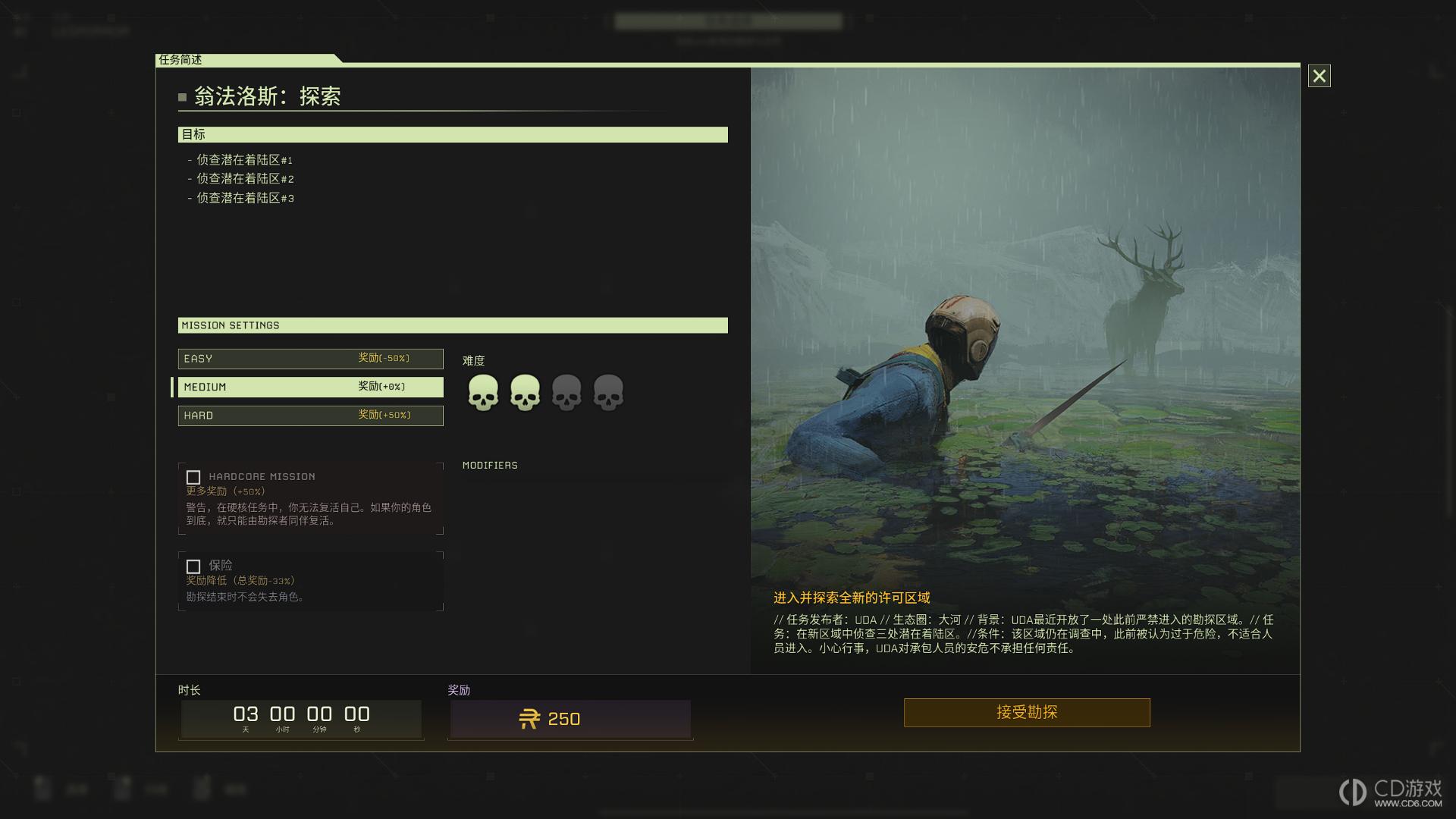The width and height of the screenshot is (1456, 819).
Task: Click objective 侦查潜在着陆区#2
Action: (245, 179)
